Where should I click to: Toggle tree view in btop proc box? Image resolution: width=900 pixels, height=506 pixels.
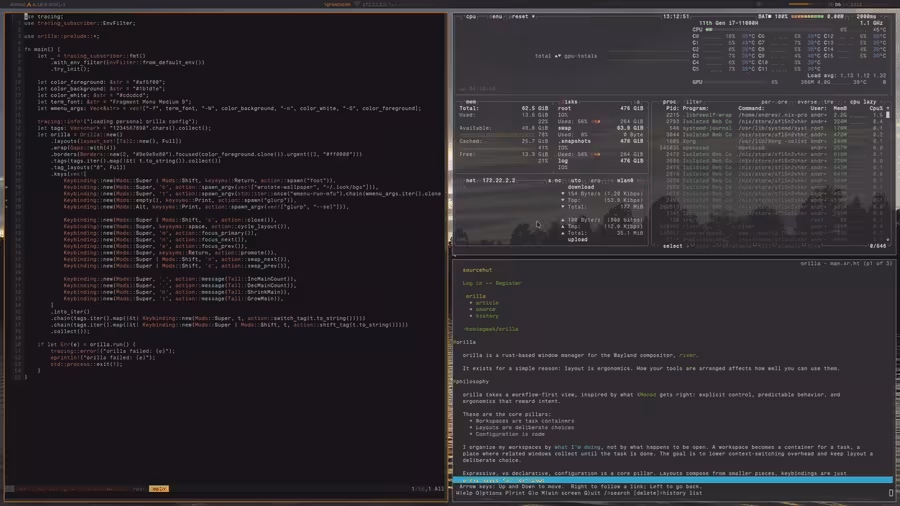[829, 102]
